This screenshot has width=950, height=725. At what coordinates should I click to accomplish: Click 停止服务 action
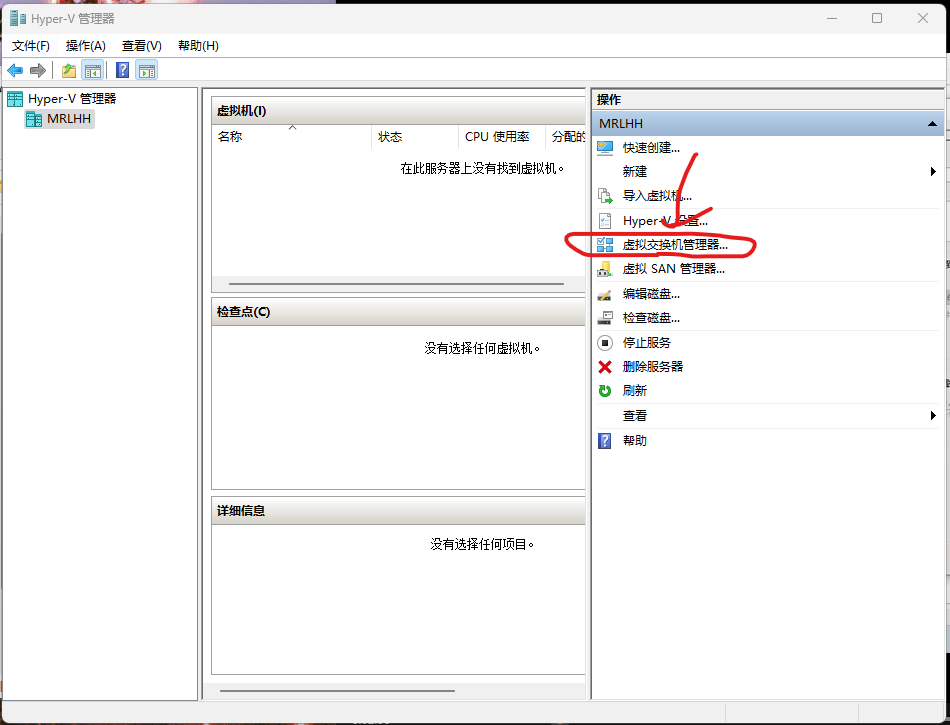(x=646, y=343)
